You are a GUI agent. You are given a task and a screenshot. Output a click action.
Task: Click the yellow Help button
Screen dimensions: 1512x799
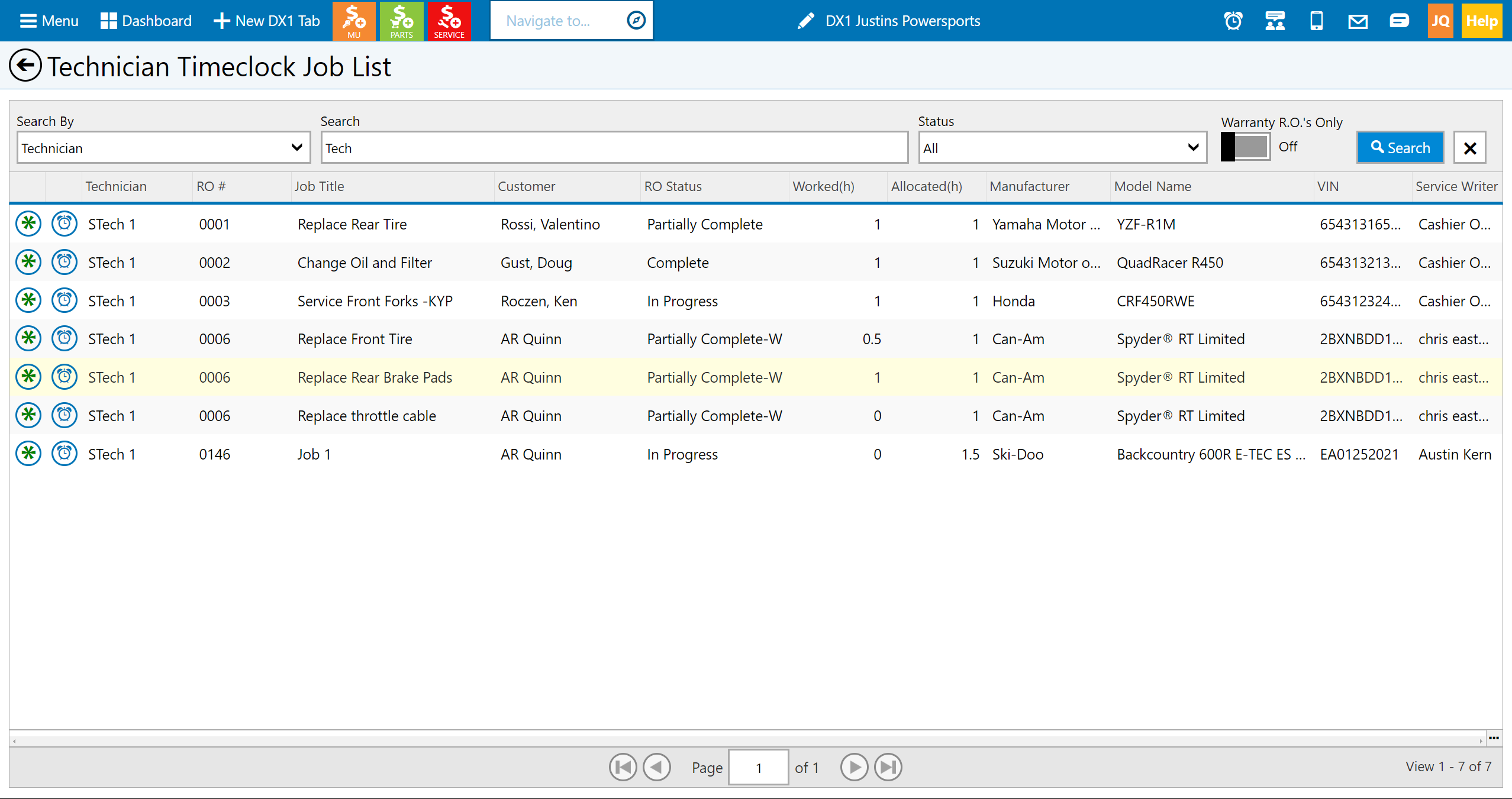pyautogui.click(x=1482, y=21)
